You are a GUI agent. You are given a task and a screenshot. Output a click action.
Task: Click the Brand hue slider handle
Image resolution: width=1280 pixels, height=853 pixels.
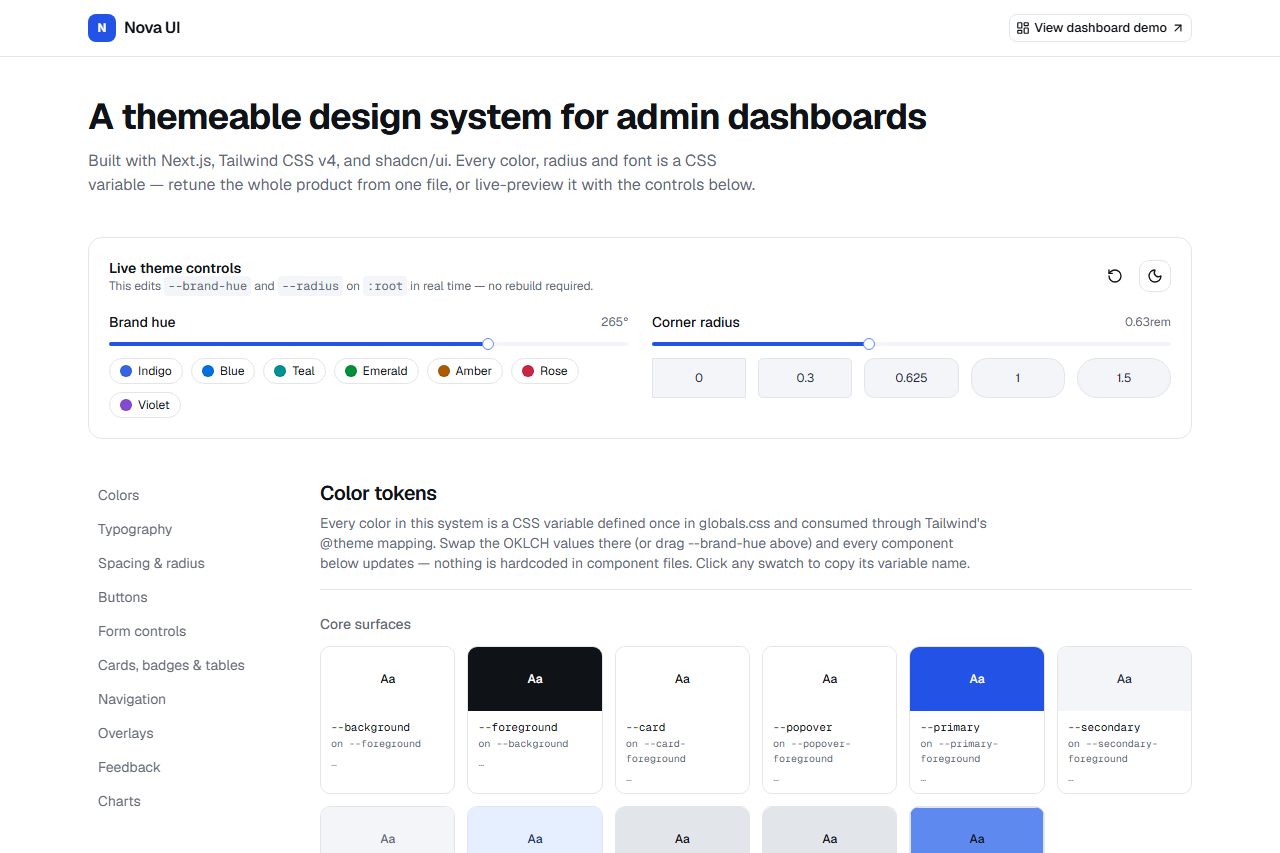(x=488, y=344)
